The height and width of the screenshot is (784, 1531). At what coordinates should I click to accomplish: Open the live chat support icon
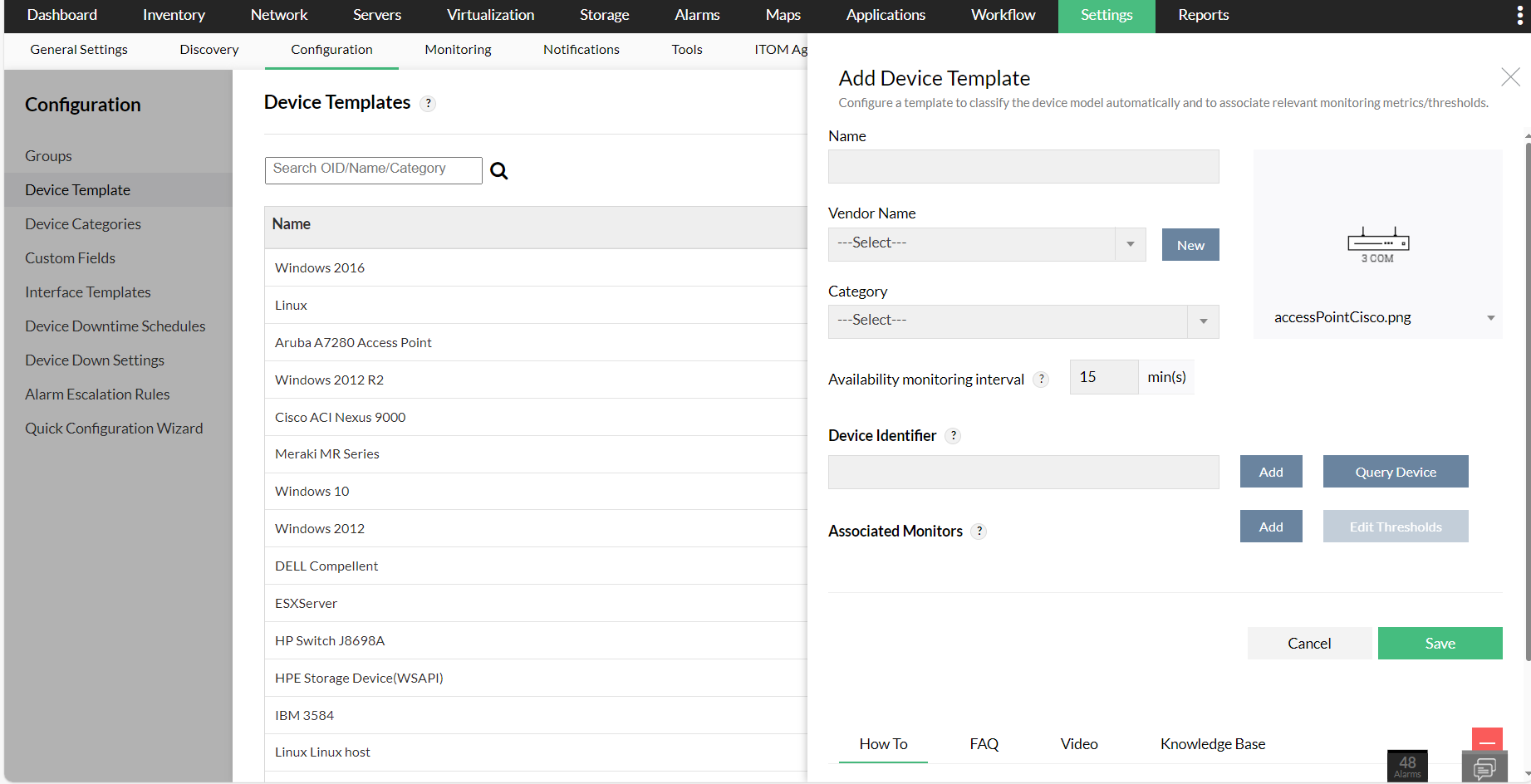point(1484,768)
